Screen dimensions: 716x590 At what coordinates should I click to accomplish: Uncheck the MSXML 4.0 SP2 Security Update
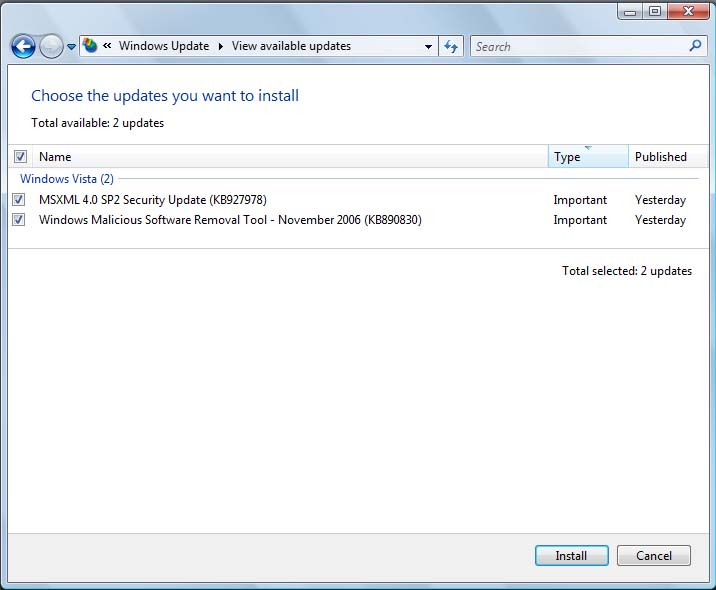(19, 200)
